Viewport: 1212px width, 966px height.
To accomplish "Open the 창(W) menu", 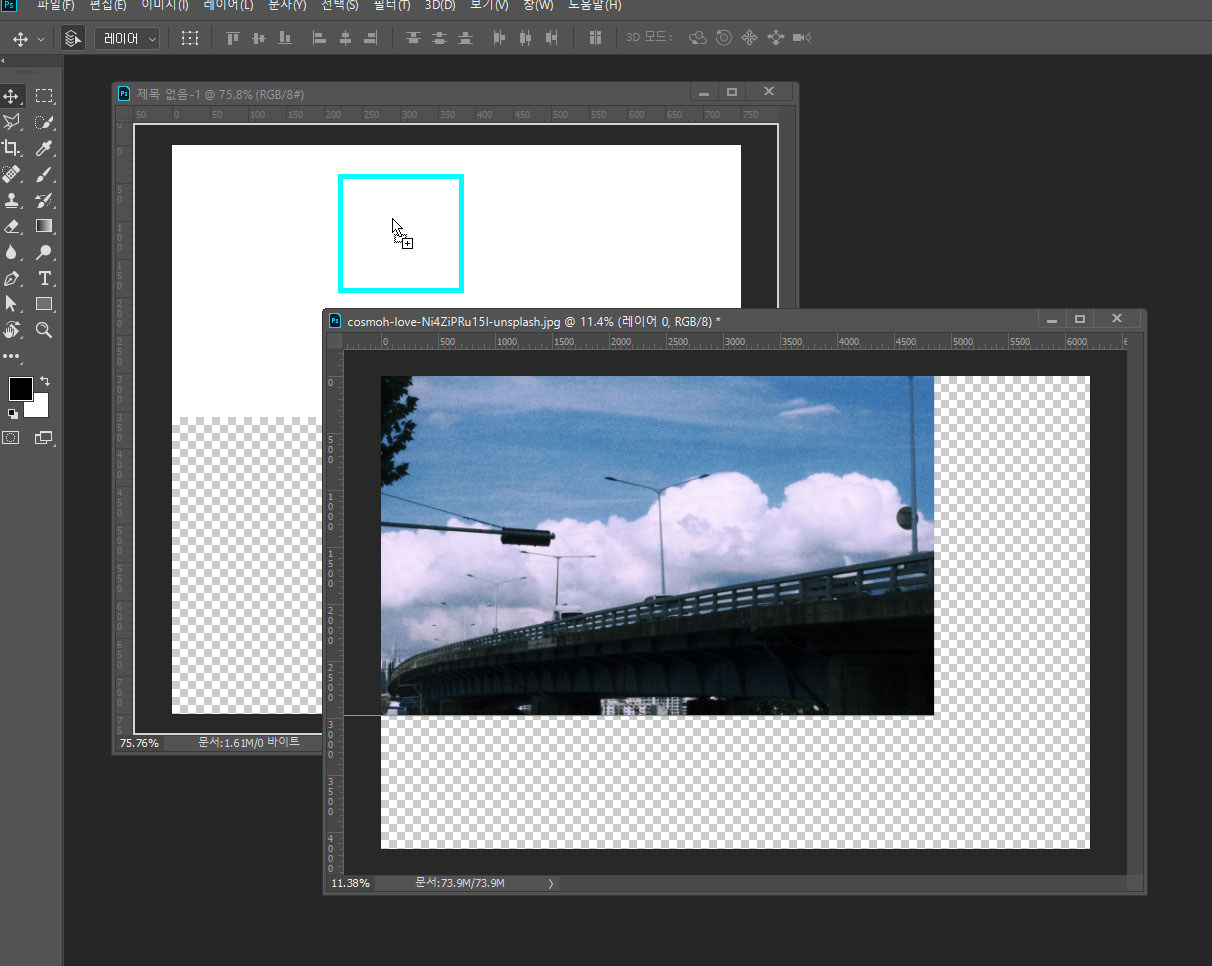I will [x=538, y=5].
